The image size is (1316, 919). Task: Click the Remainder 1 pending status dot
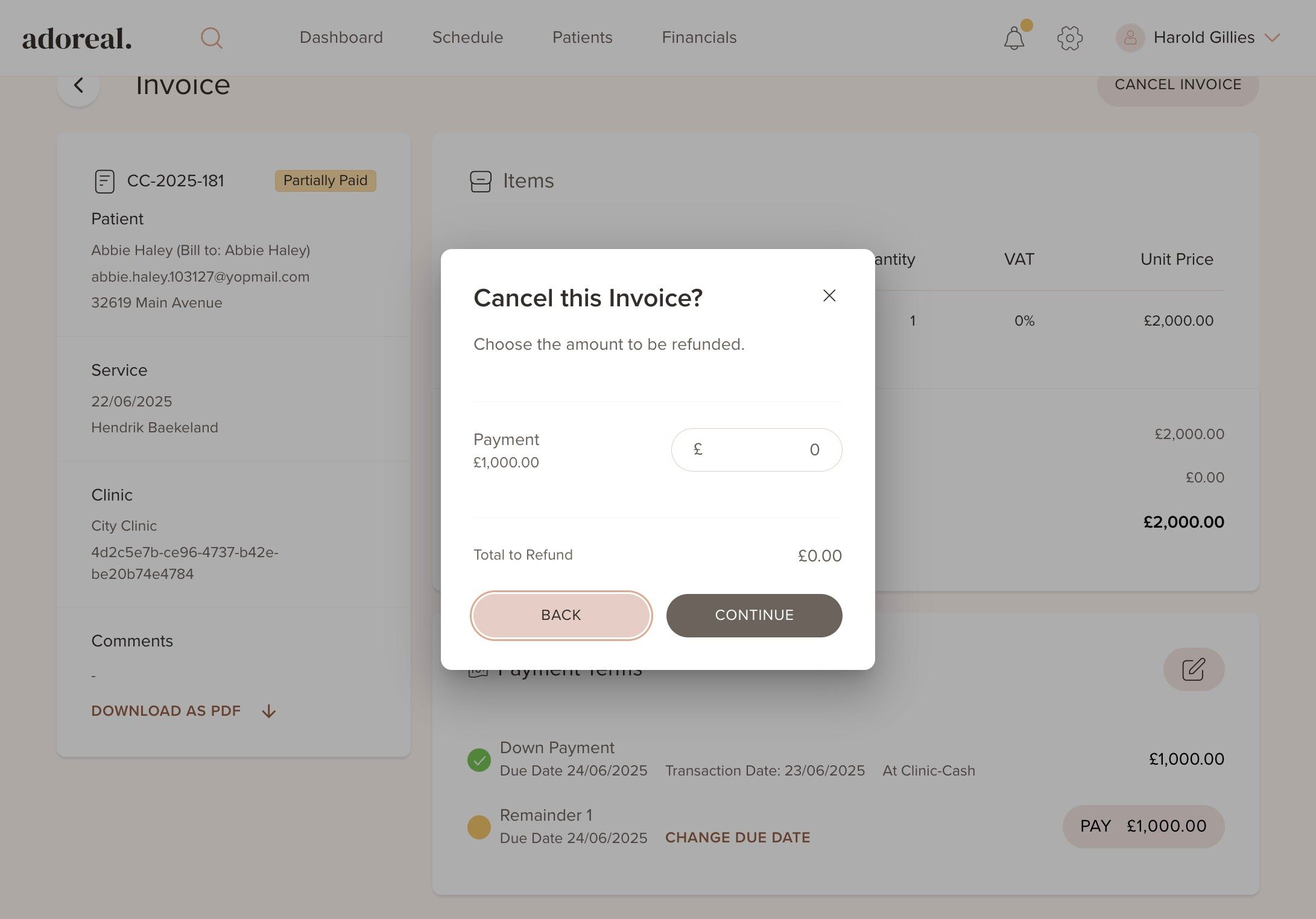click(479, 827)
